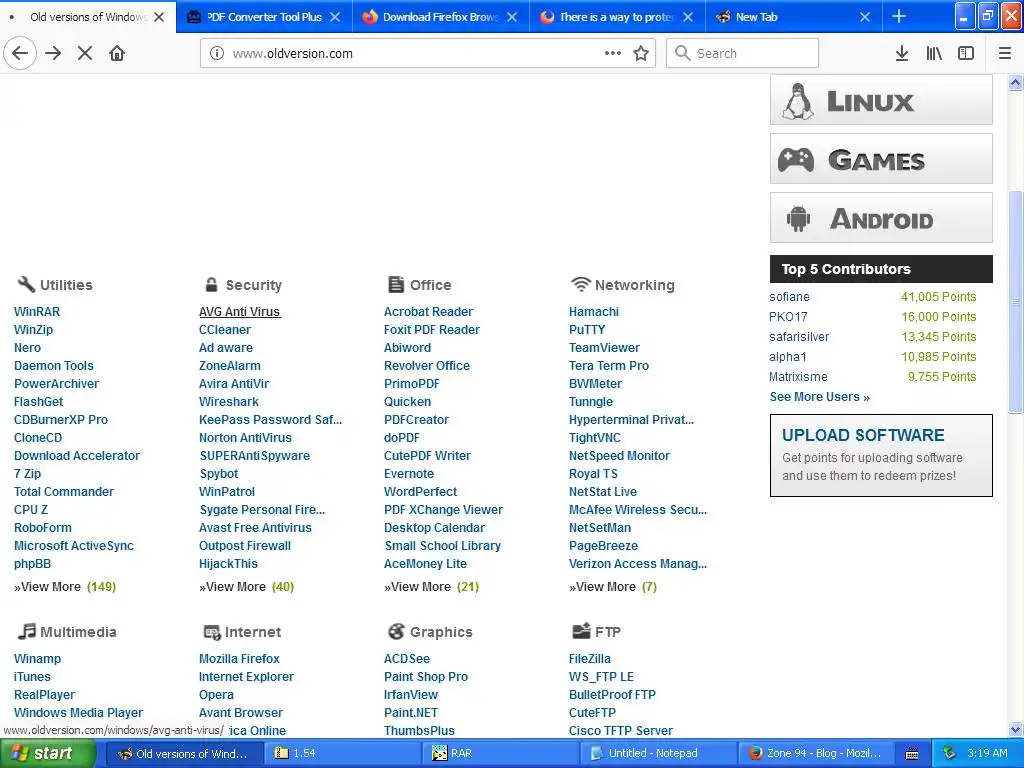Image resolution: width=1024 pixels, height=768 pixels.
Task: Click the Security padlock icon
Action: tap(211, 284)
